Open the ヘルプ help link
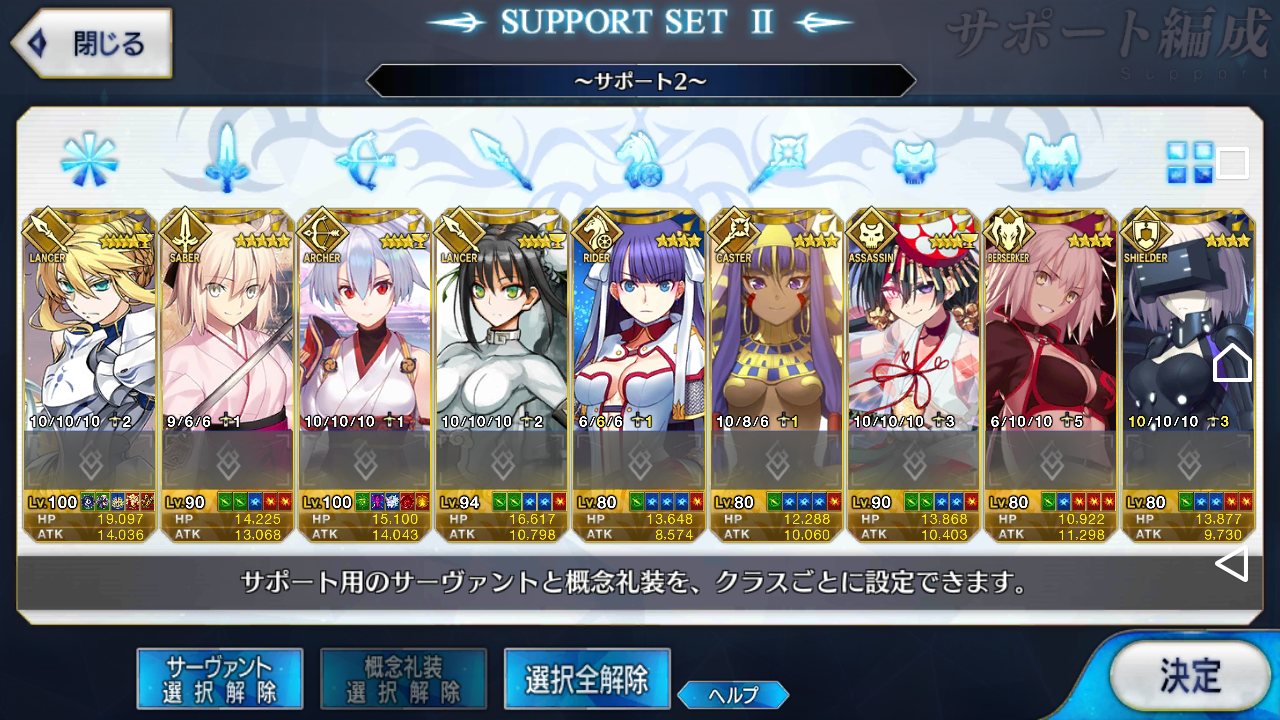 coord(733,694)
